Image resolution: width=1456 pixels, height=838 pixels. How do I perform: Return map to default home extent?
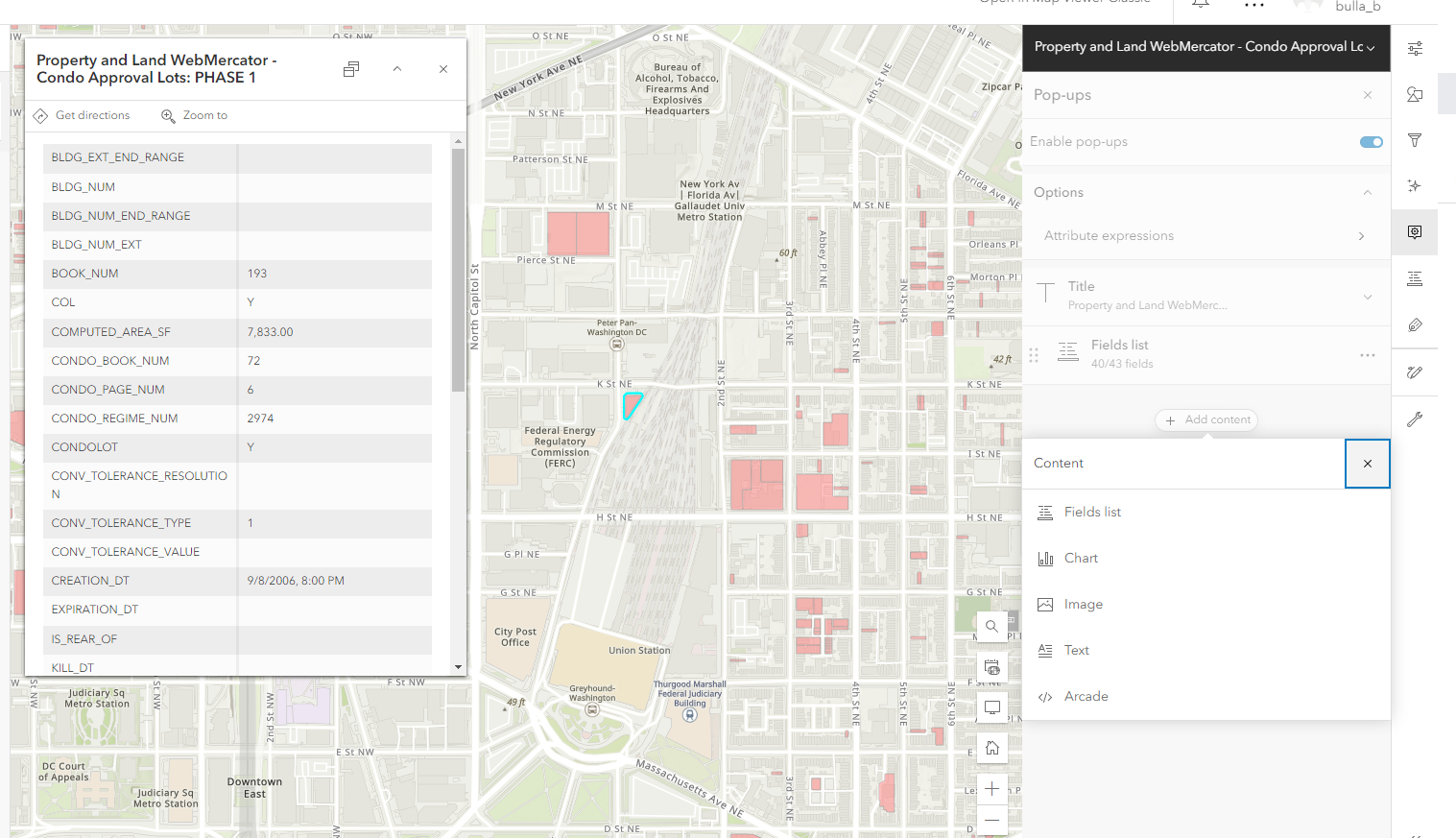point(991,748)
